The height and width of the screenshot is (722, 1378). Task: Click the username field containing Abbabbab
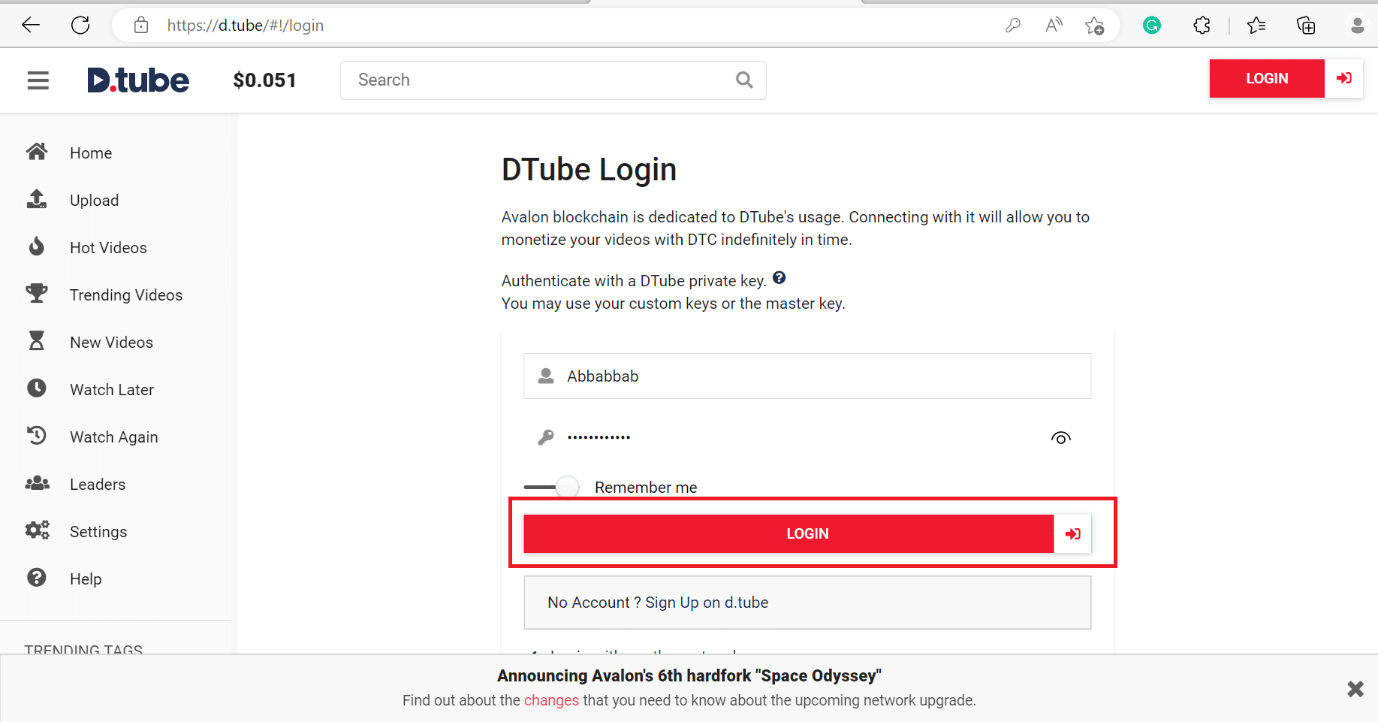(807, 376)
